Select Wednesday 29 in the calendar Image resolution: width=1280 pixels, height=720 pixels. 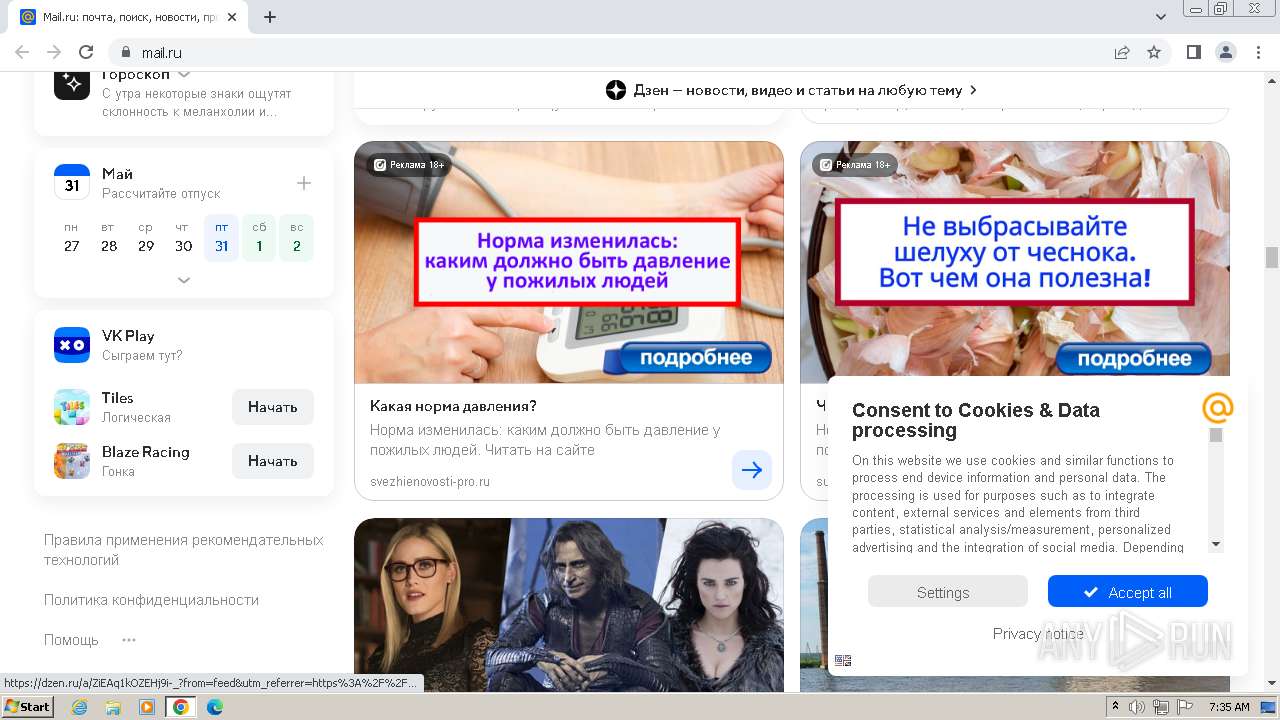click(146, 237)
